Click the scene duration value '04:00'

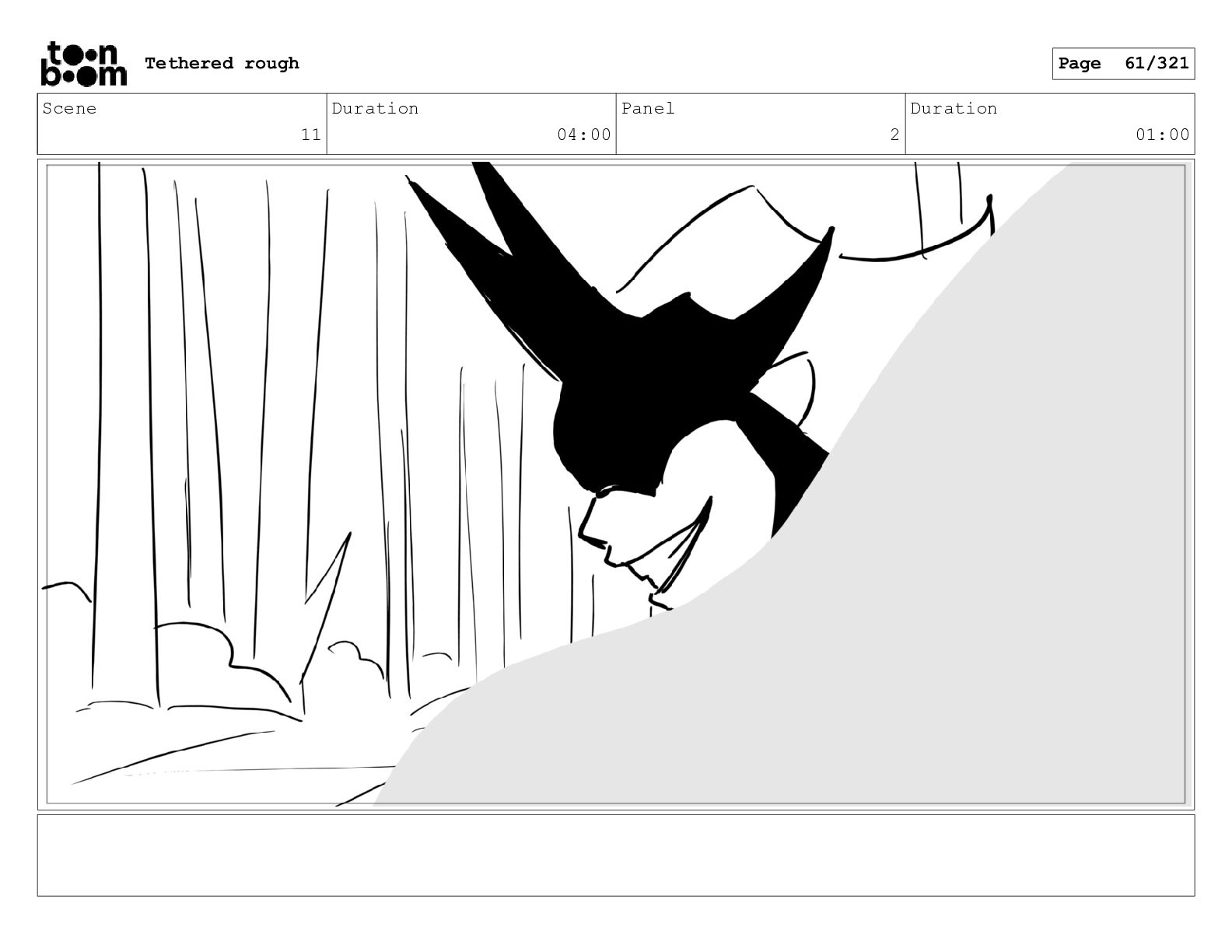[x=584, y=135]
